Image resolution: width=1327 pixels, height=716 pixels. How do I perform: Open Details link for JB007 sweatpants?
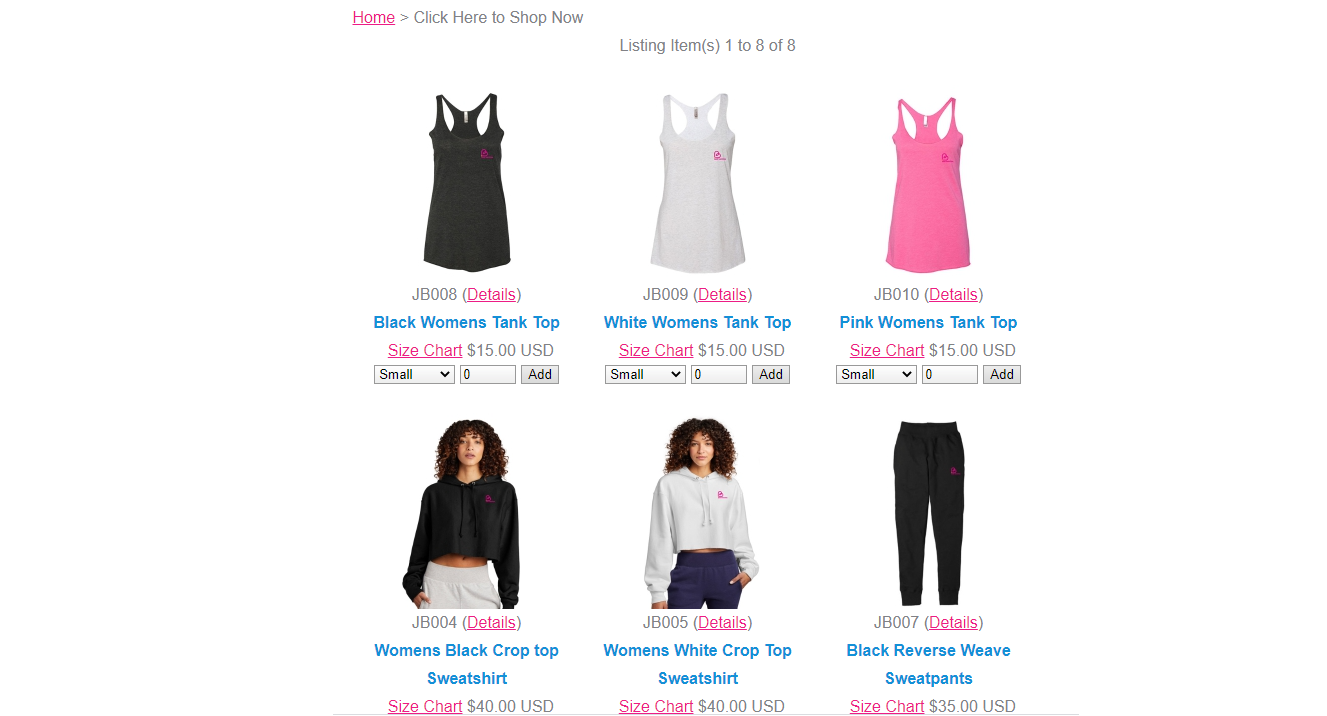tap(954, 622)
